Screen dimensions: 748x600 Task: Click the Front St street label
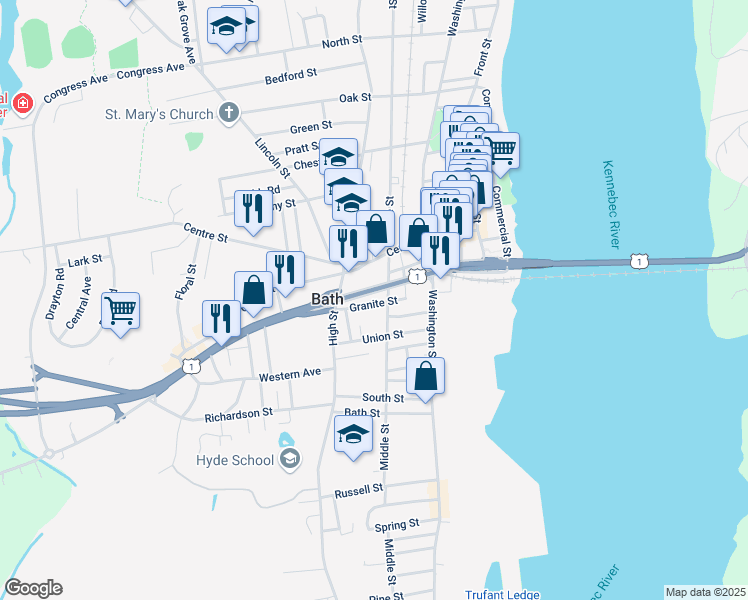click(482, 57)
